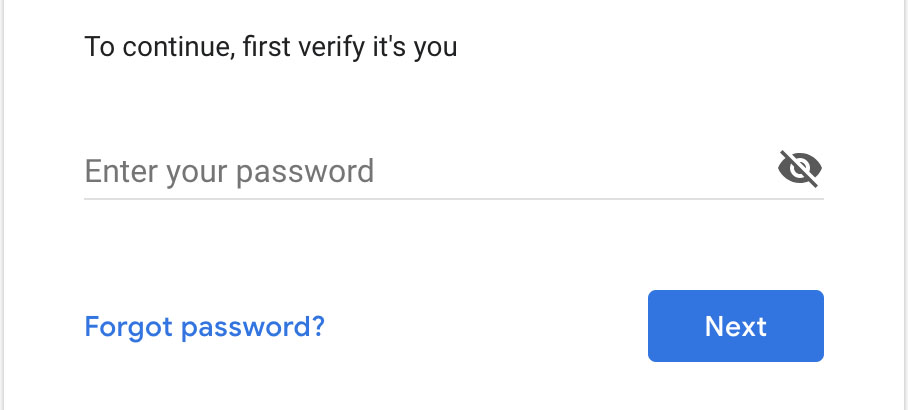Unhide password characters with slashed eye
This screenshot has height=410, width=908.
tap(800, 169)
